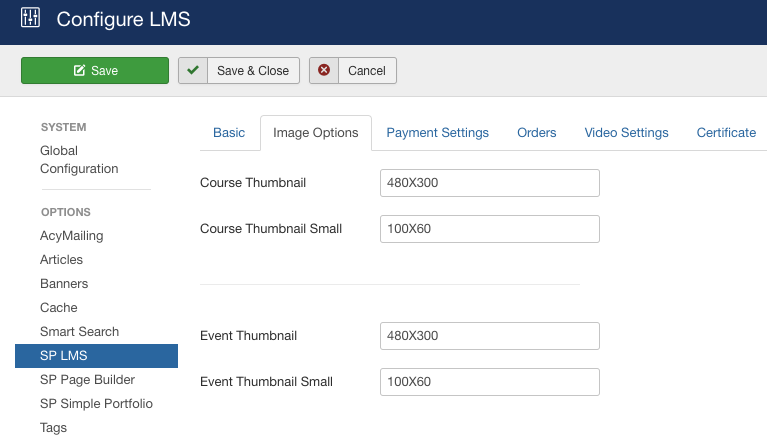Click the red X cancel icon
This screenshot has height=442, width=767.
point(324,71)
